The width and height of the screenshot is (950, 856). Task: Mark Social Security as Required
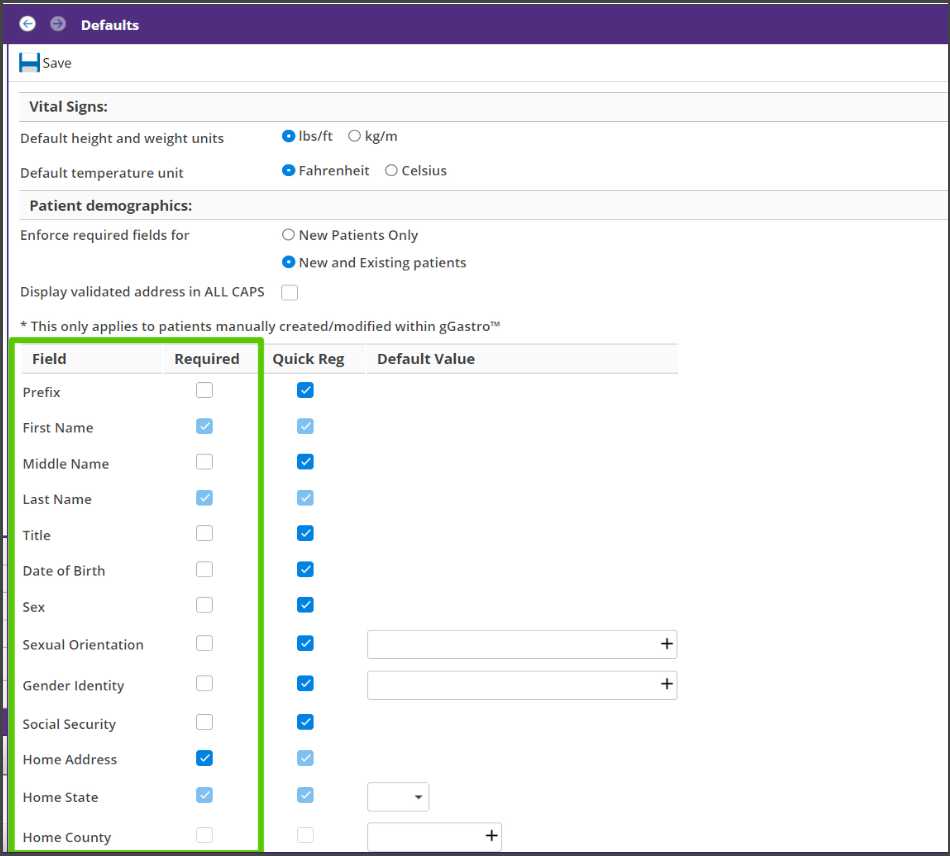pos(204,722)
